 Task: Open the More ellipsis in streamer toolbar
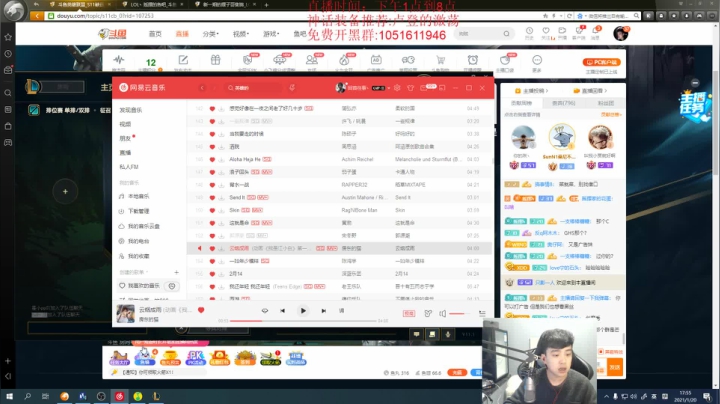pos(537,60)
